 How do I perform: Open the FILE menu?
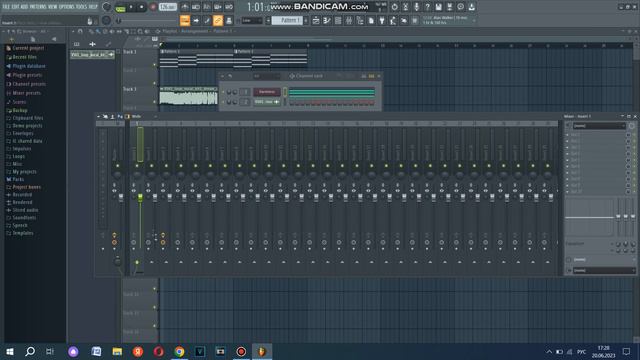click(6, 7)
